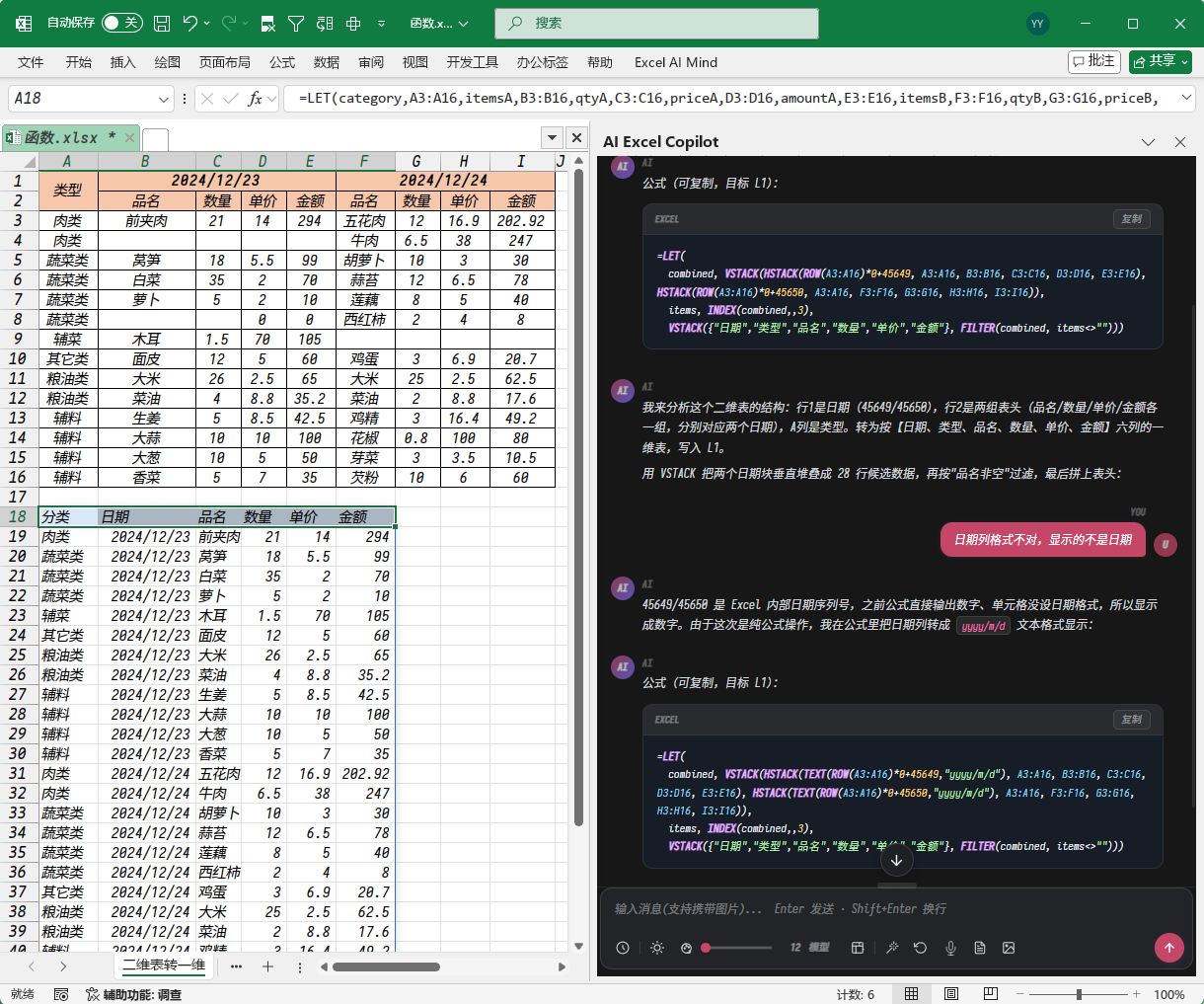The height and width of the screenshot is (1004, 1204).
Task: Click the table layout icon in Copilot toolbar
Action: 858,948
